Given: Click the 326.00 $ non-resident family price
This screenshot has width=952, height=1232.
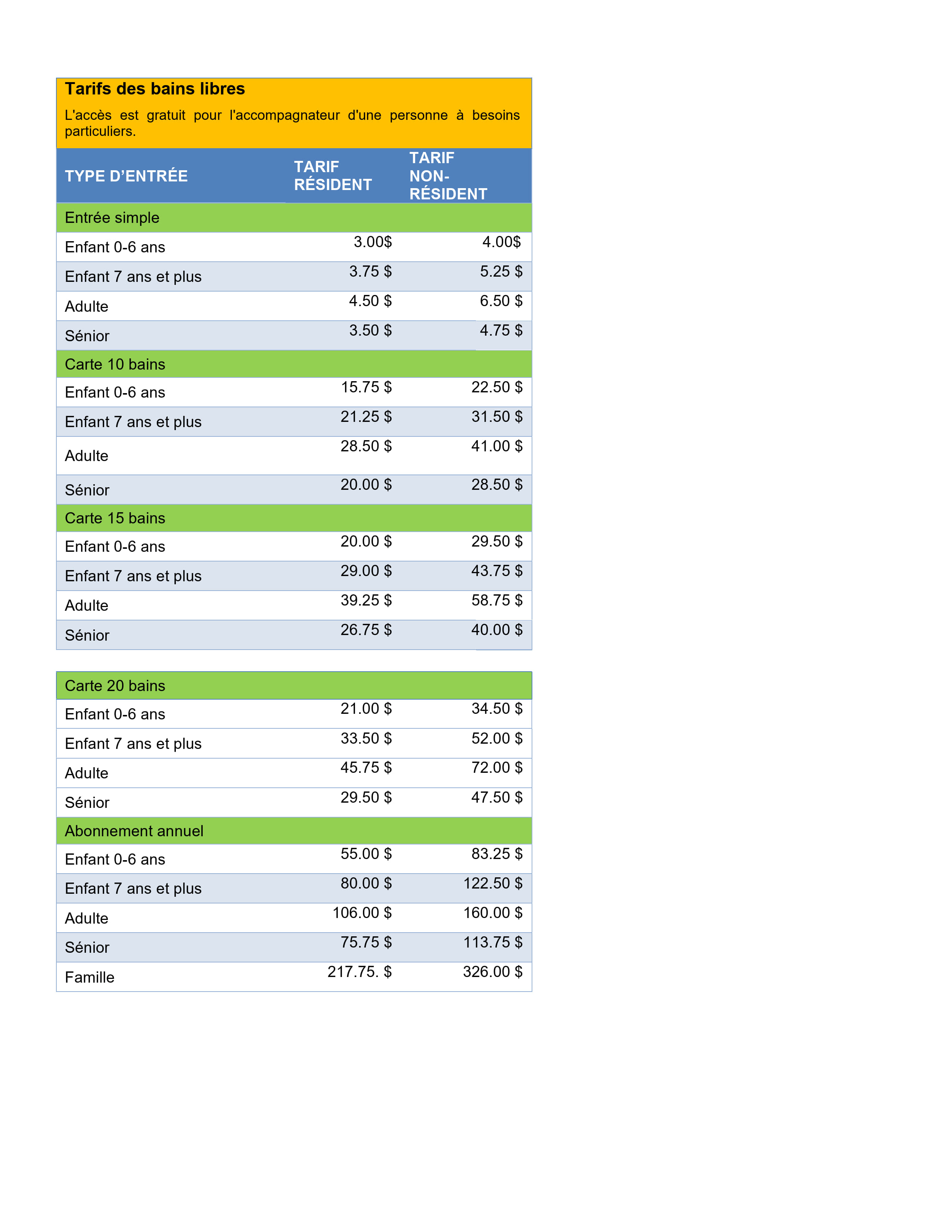Looking at the screenshot, I should (492, 971).
